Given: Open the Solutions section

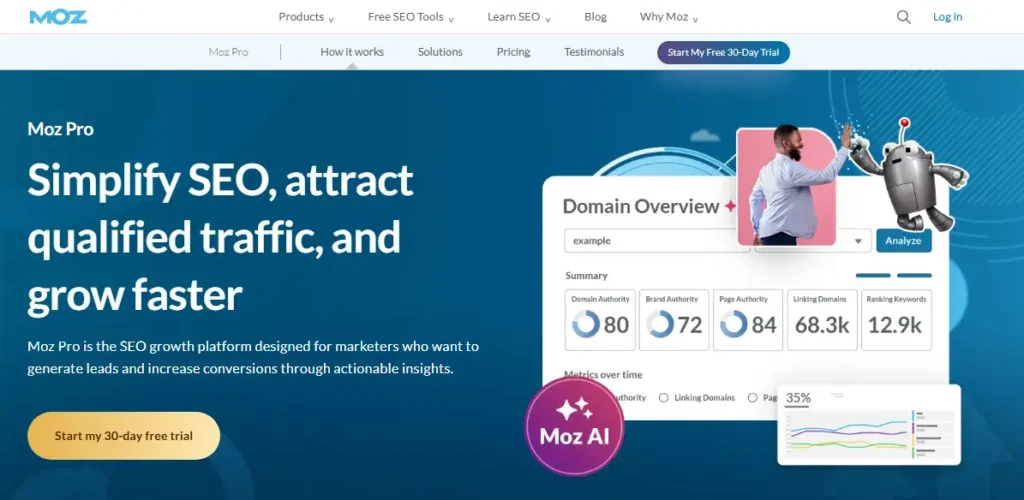Looking at the screenshot, I should pos(440,52).
